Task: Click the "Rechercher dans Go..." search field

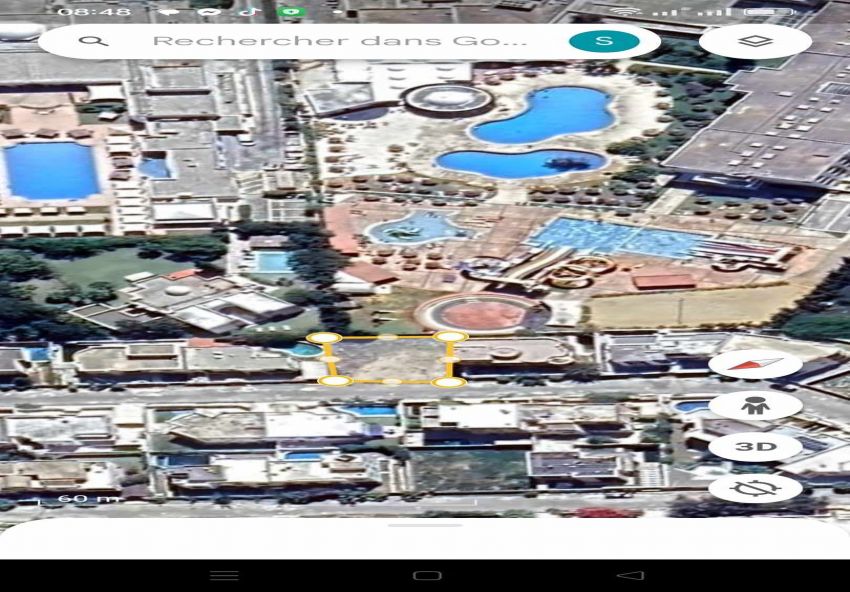Action: tap(338, 41)
